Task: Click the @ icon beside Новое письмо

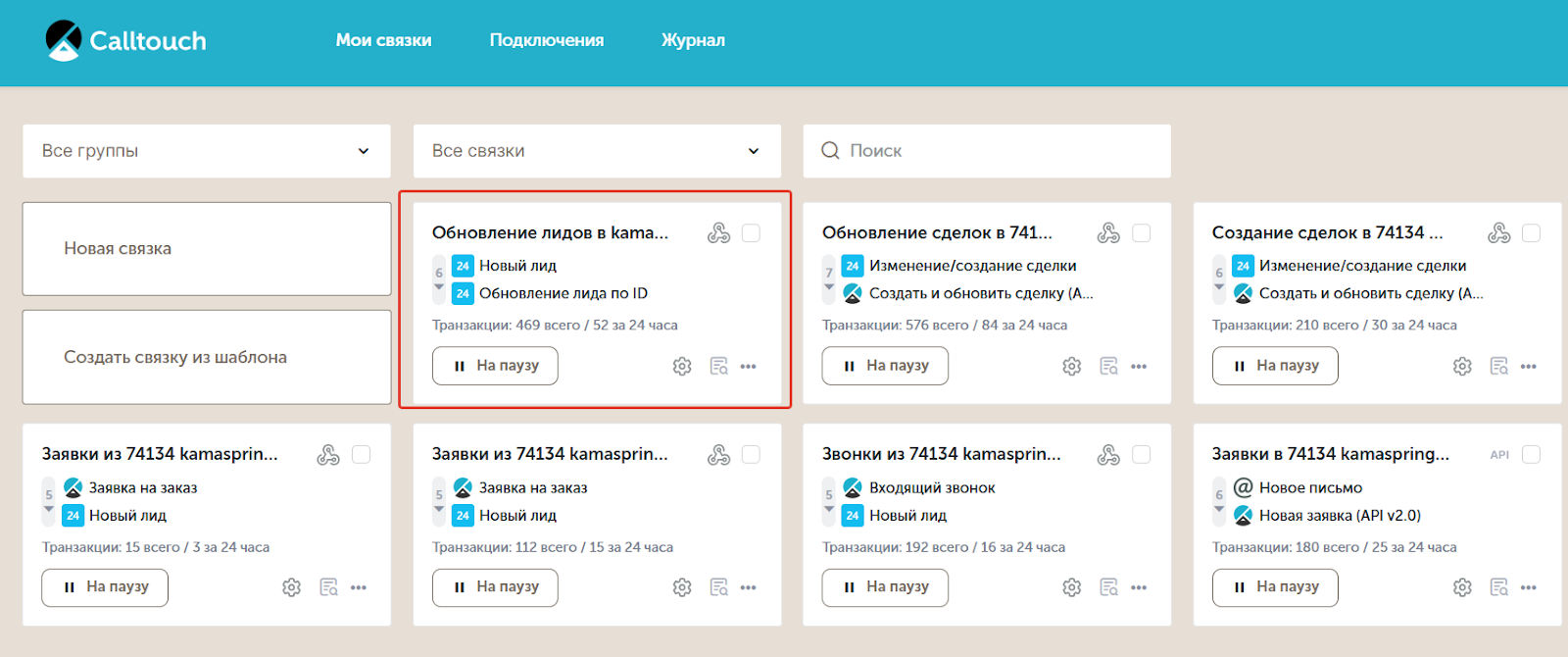Action: coord(1243,487)
